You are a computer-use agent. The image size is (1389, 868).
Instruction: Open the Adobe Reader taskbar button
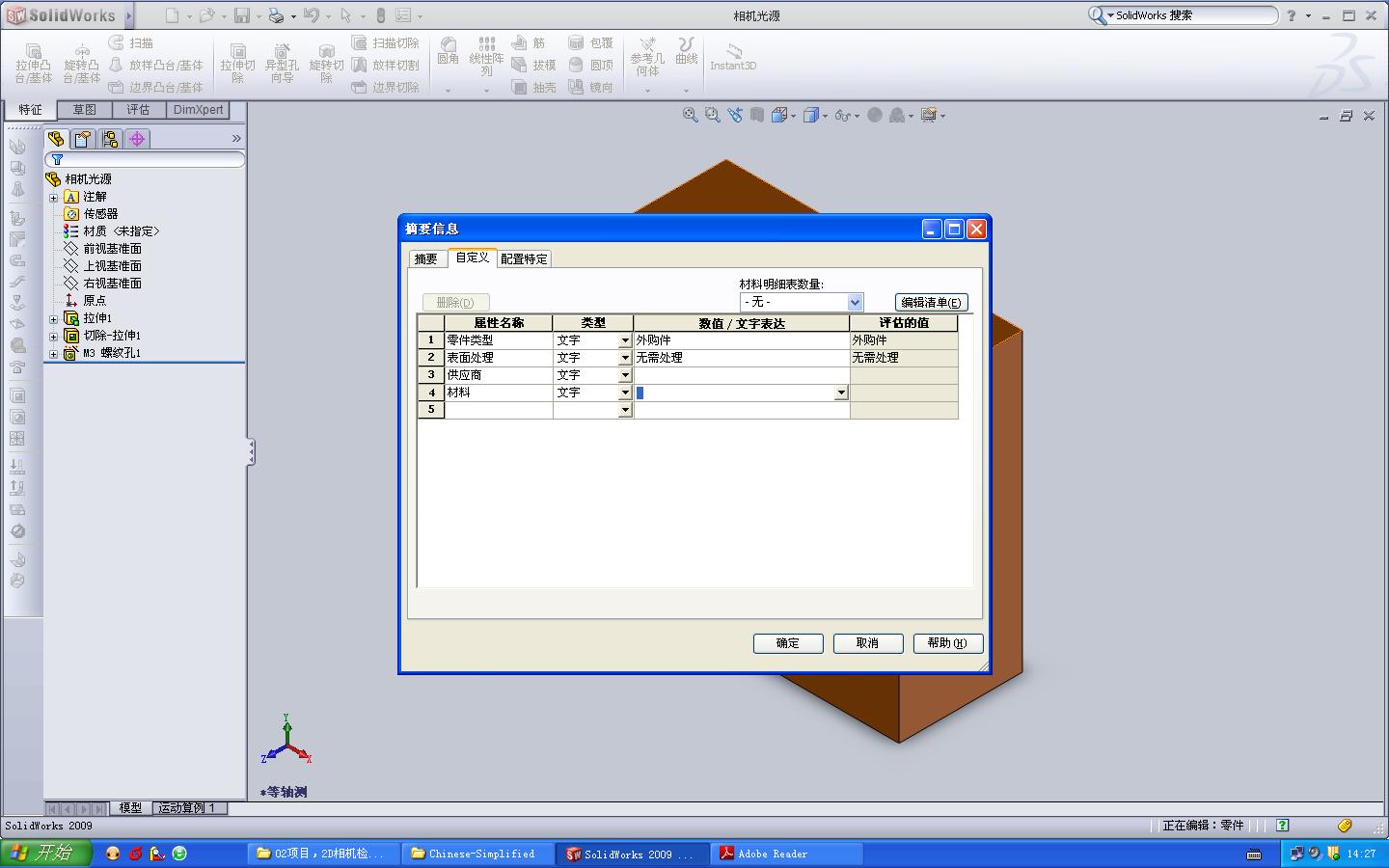(x=787, y=854)
